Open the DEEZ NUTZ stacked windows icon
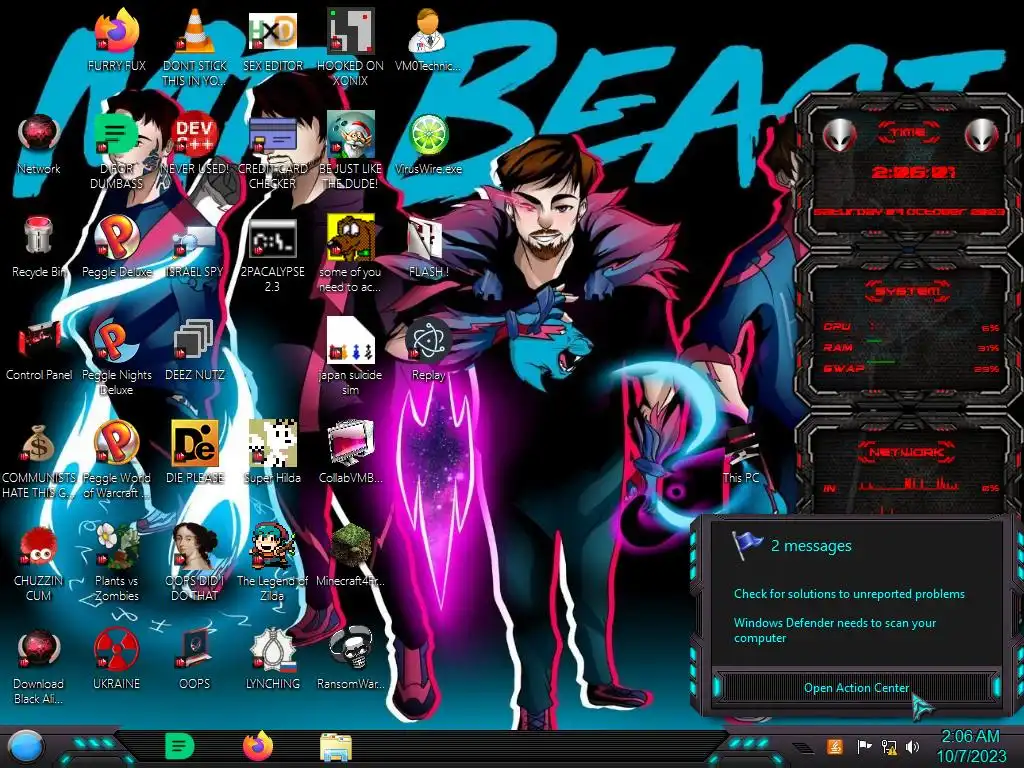Screen dimensions: 1024x768 pos(195,340)
